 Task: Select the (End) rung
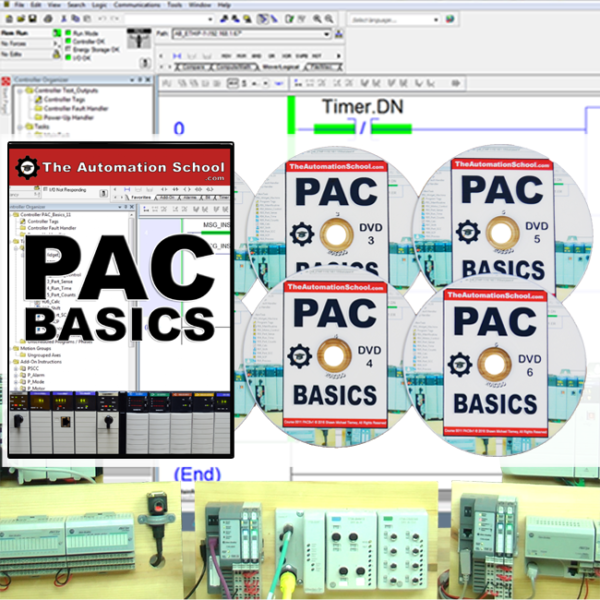(197, 474)
